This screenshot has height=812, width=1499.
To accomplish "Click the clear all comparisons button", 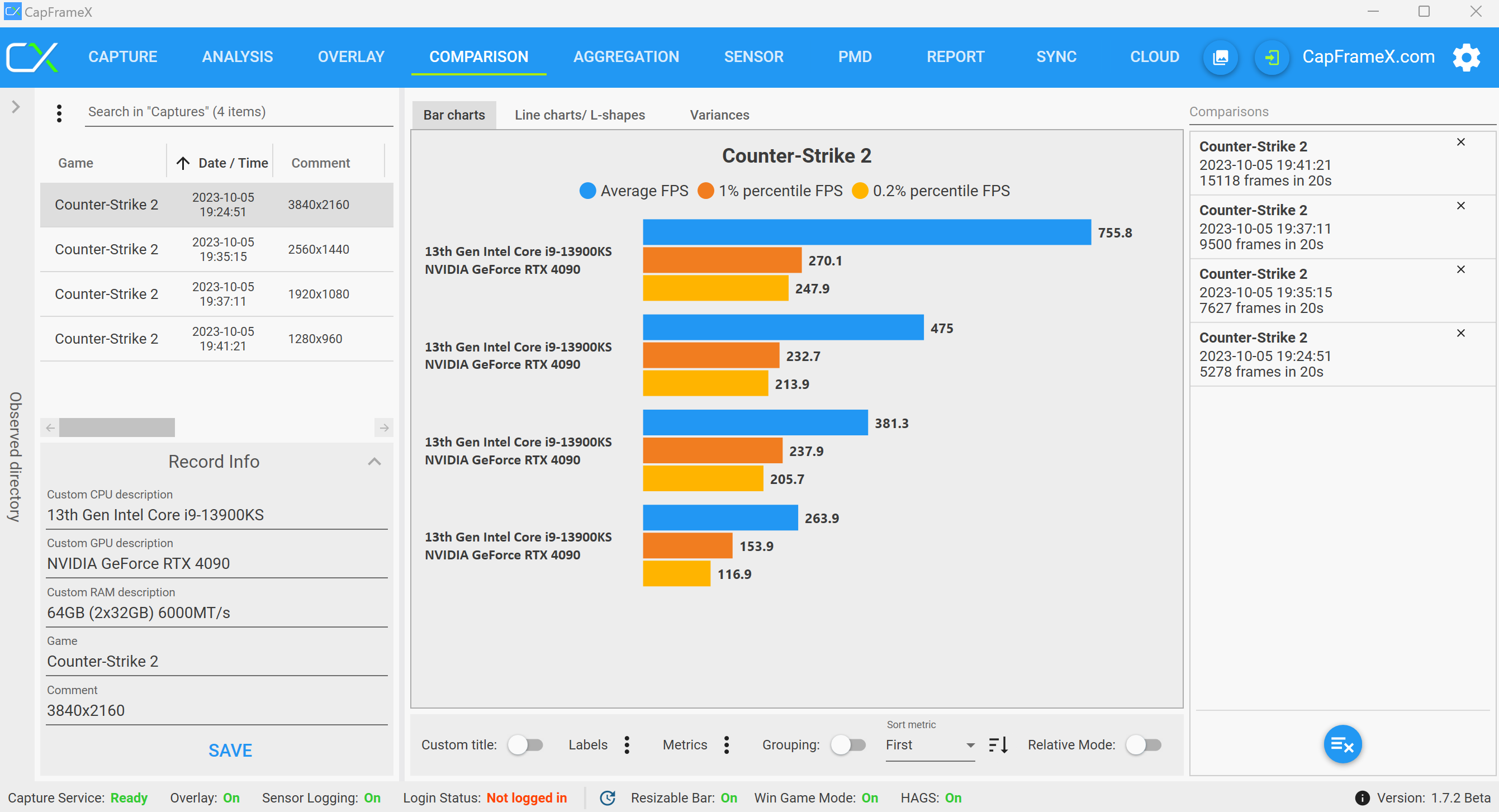I will (1342, 744).
